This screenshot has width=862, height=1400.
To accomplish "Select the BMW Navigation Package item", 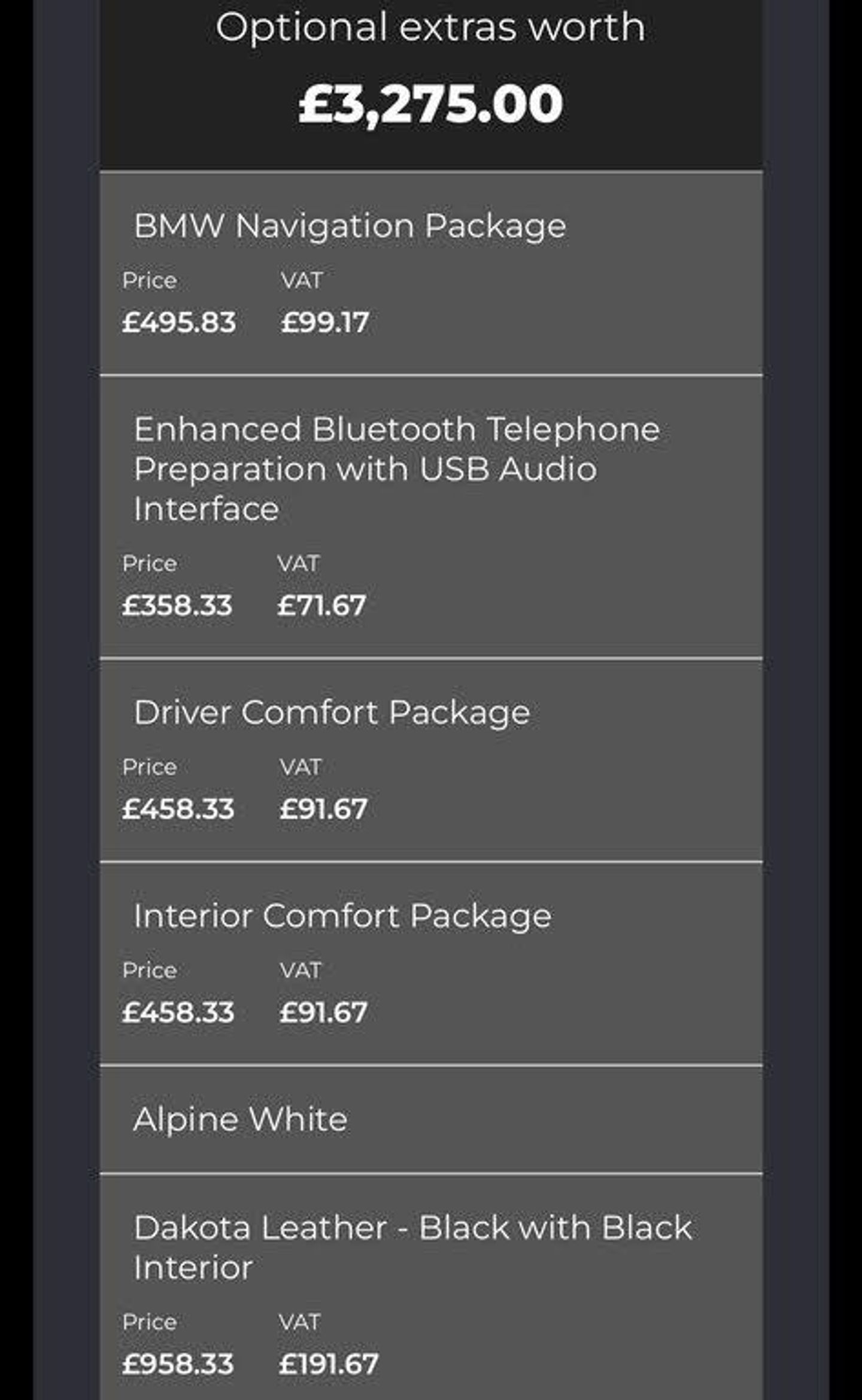I will click(350, 226).
